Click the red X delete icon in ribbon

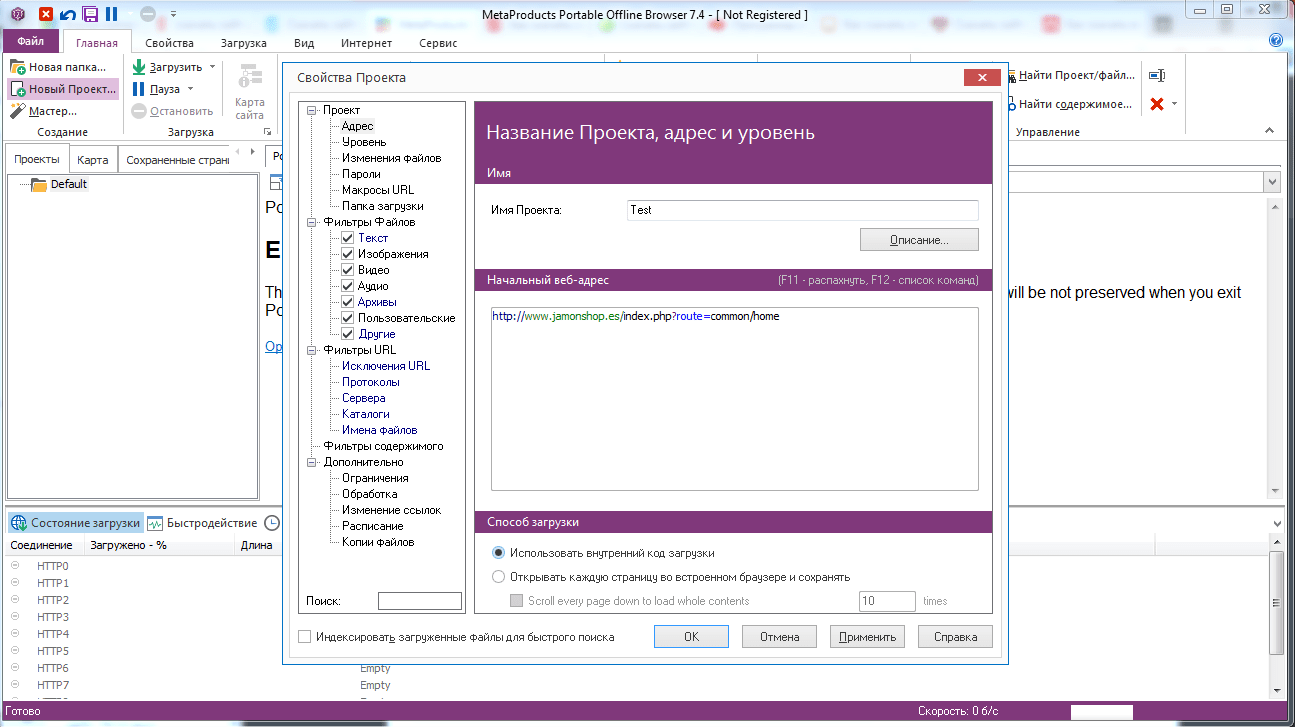pos(1157,103)
